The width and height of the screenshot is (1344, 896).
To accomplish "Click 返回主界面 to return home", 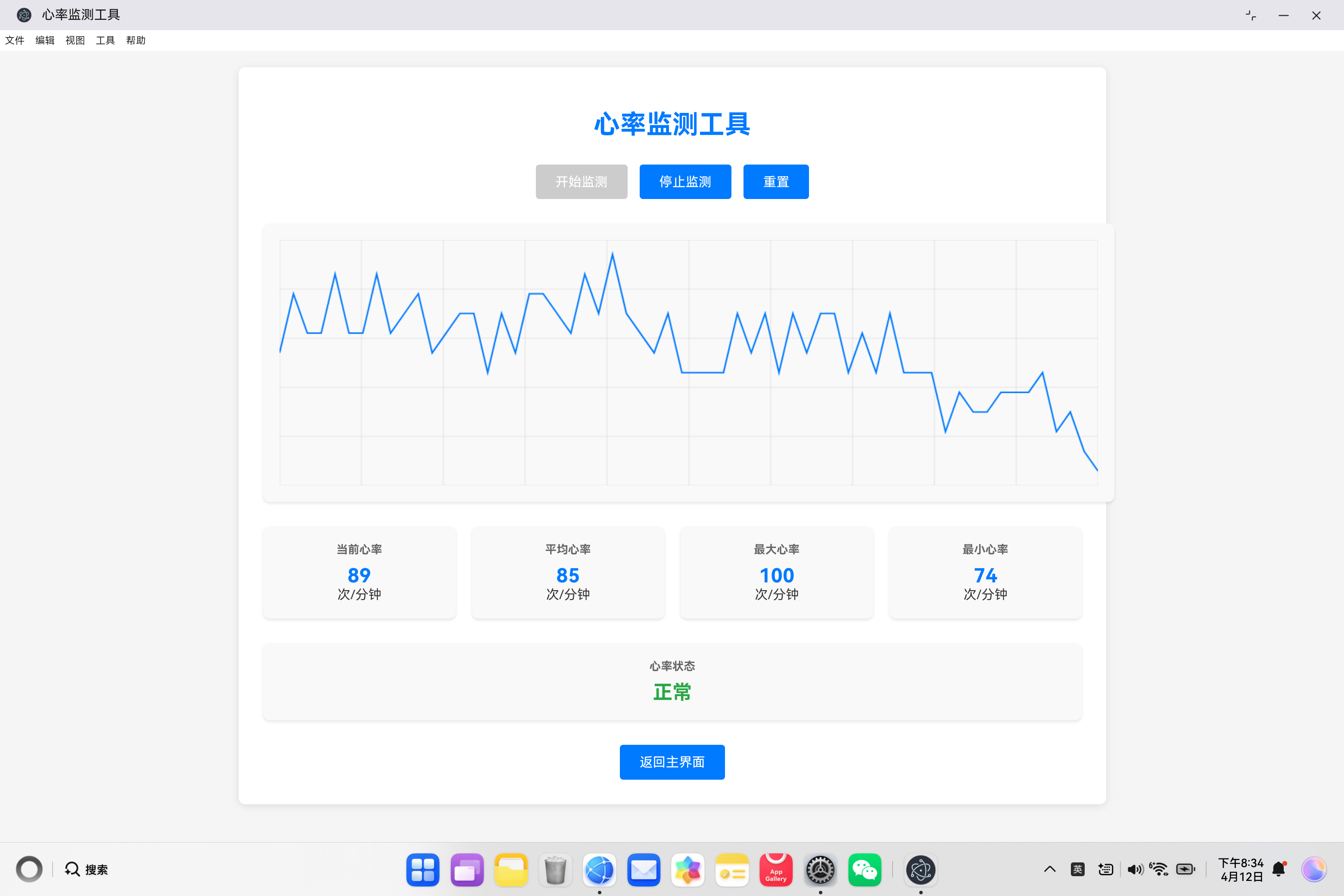I will [x=672, y=762].
